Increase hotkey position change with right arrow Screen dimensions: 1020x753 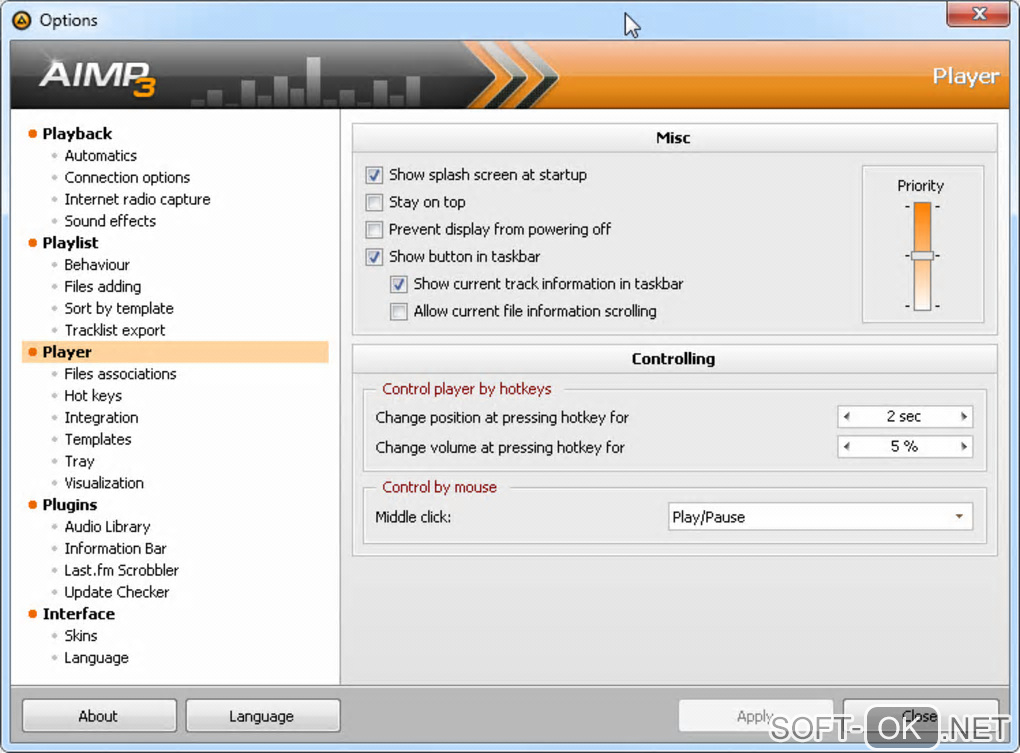pos(964,416)
